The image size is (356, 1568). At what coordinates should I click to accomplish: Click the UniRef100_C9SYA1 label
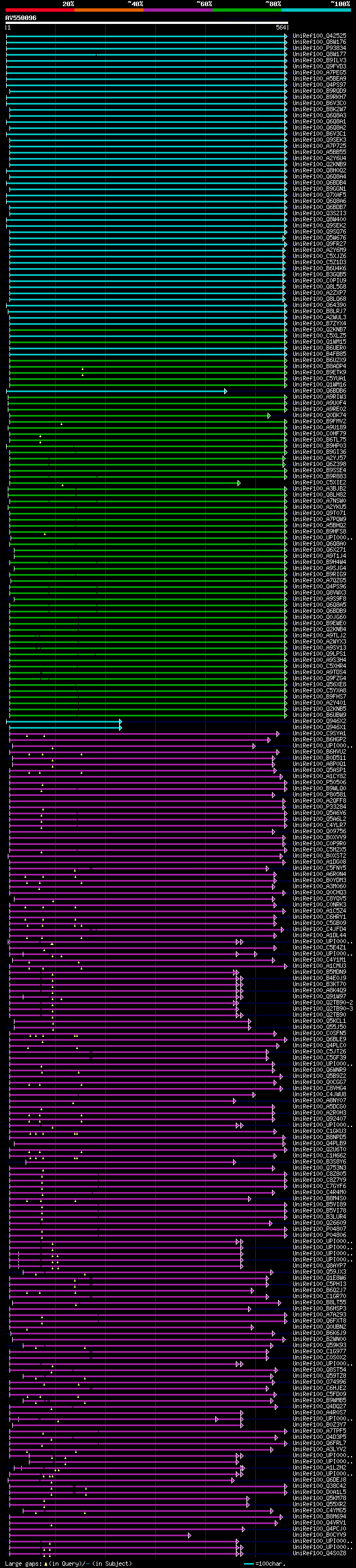[x=319, y=734]
